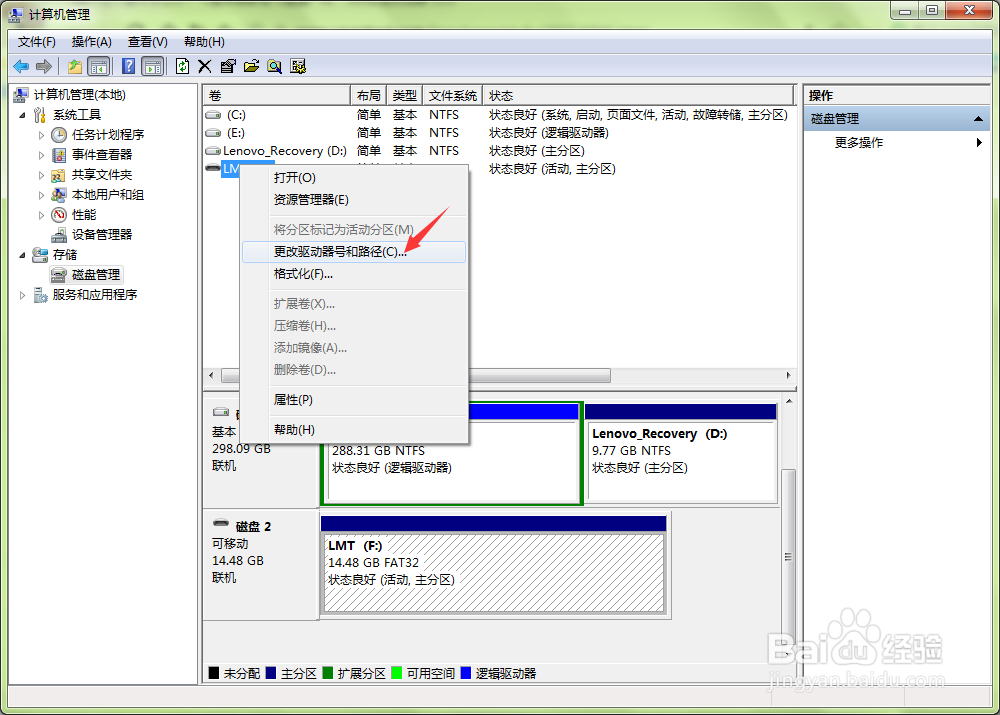
Task: Choose Explorer (资源管理器) from context menu
Action: (x=354, y=200)
